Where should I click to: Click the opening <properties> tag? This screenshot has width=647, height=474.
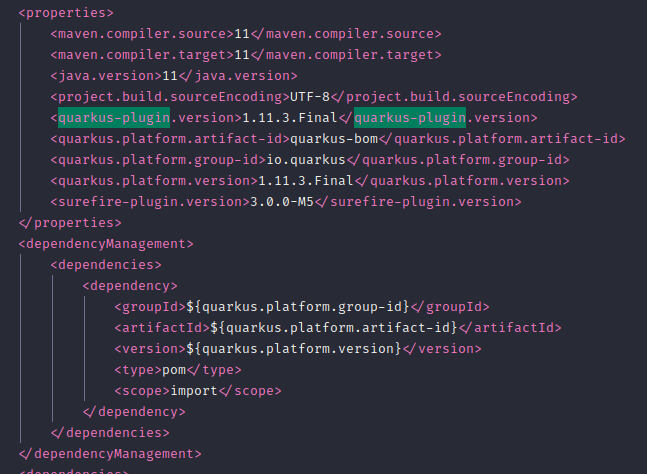[x=66, y=13]
